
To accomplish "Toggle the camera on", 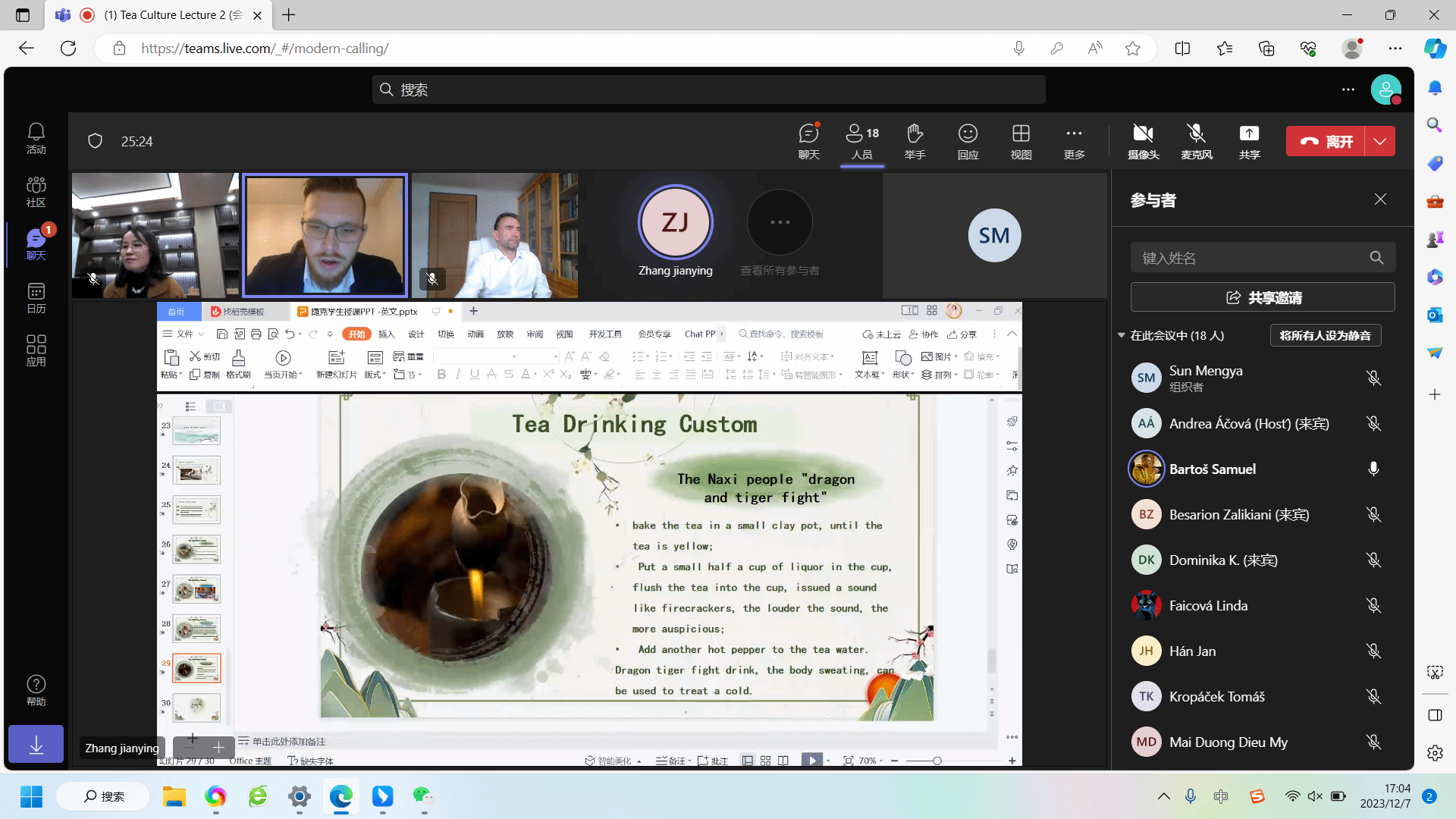I will point(1143,141).
